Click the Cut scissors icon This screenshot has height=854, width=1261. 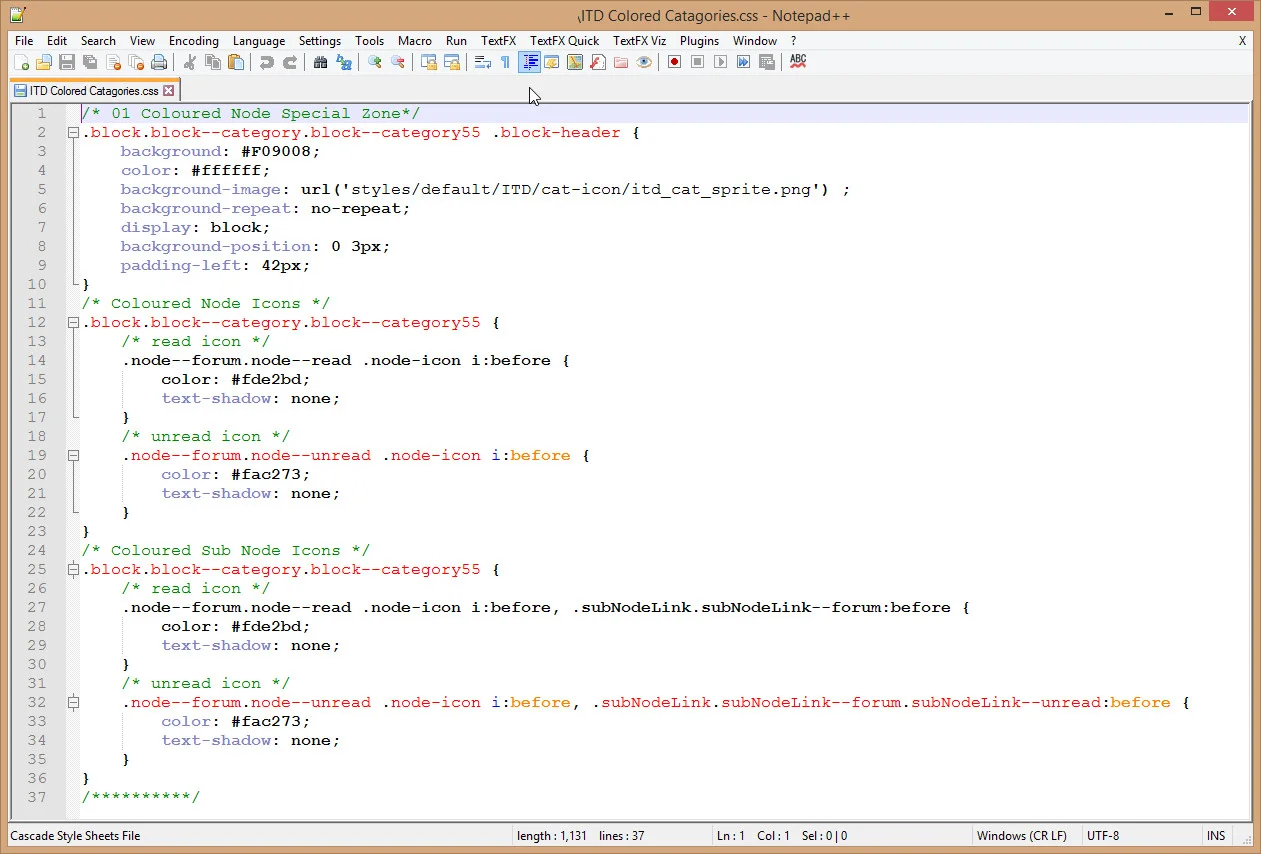click(x=190, y=62)
